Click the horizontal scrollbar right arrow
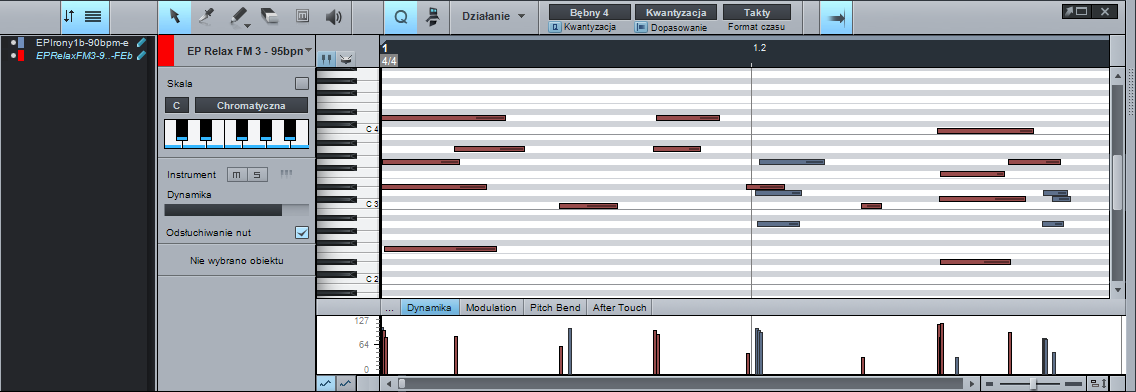The height and width of the screenshot is (392, 1136). point(972,383)
